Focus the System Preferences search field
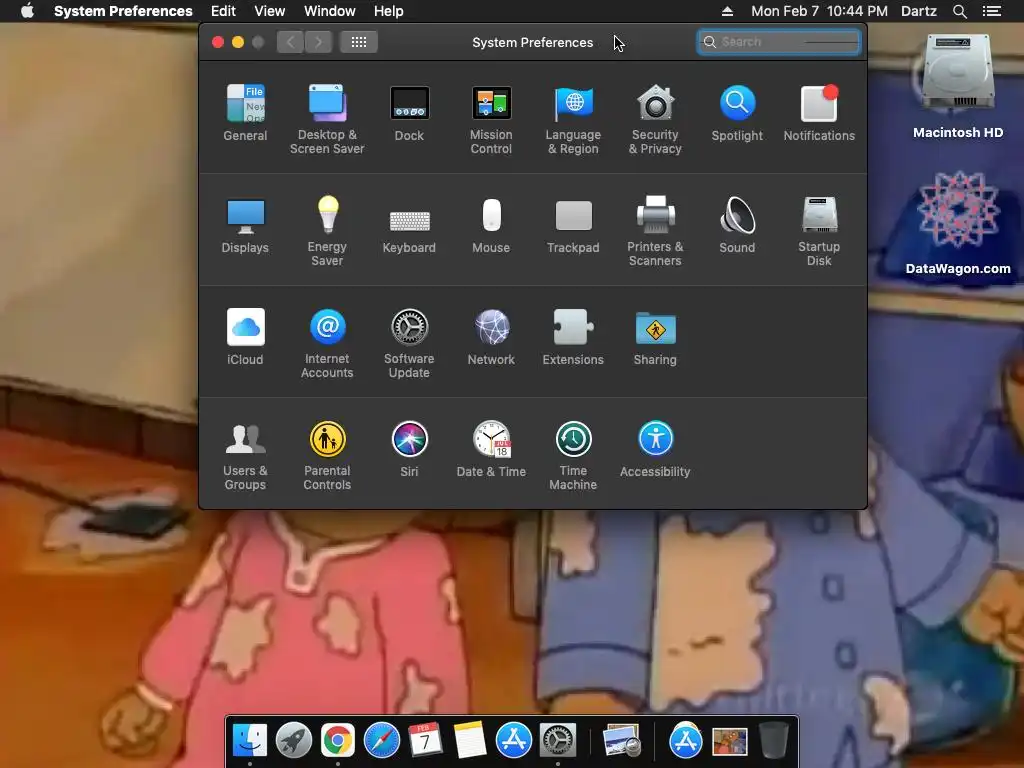This screenshot has width=1024, height=768. pyautogui.click(x=778, y=42)
